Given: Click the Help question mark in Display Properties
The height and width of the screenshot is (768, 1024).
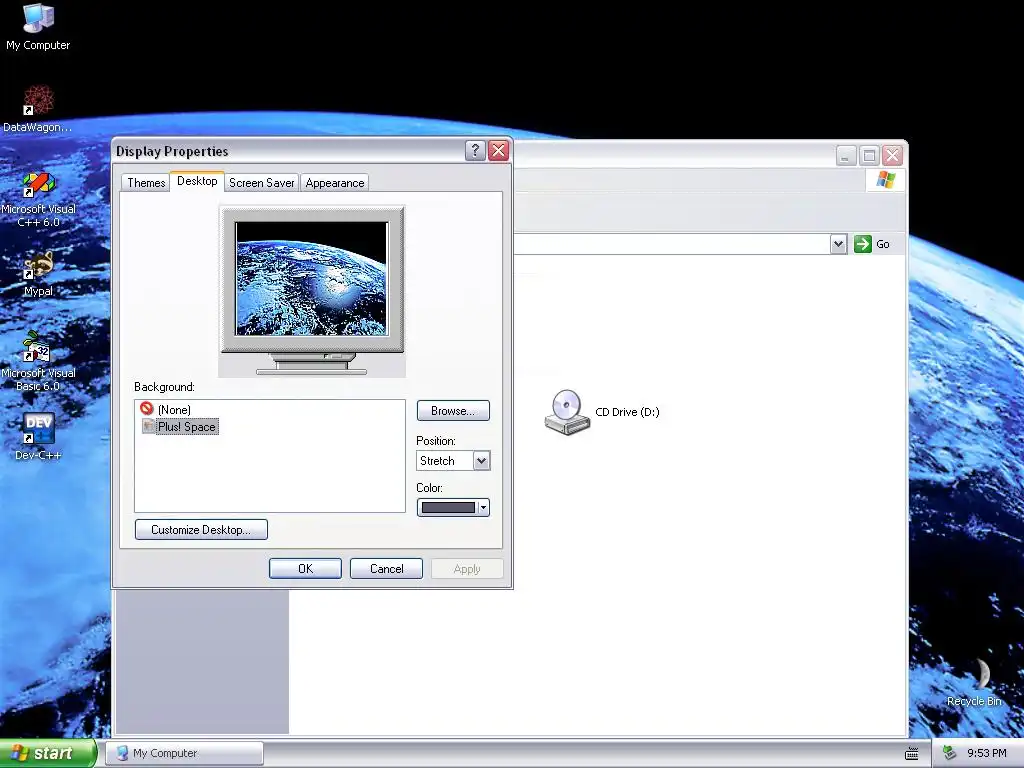Looking at the screenshot, I should coord(475,151).
